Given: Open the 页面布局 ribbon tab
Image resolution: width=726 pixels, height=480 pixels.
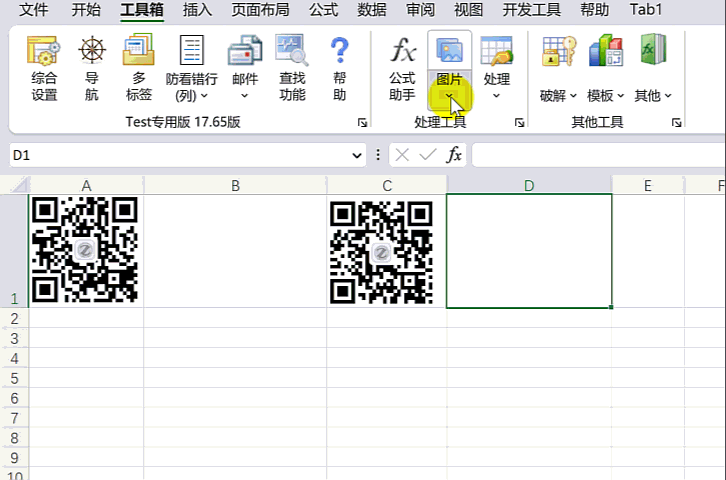Looking at the screenshot, I should click(x=260, y=11).
